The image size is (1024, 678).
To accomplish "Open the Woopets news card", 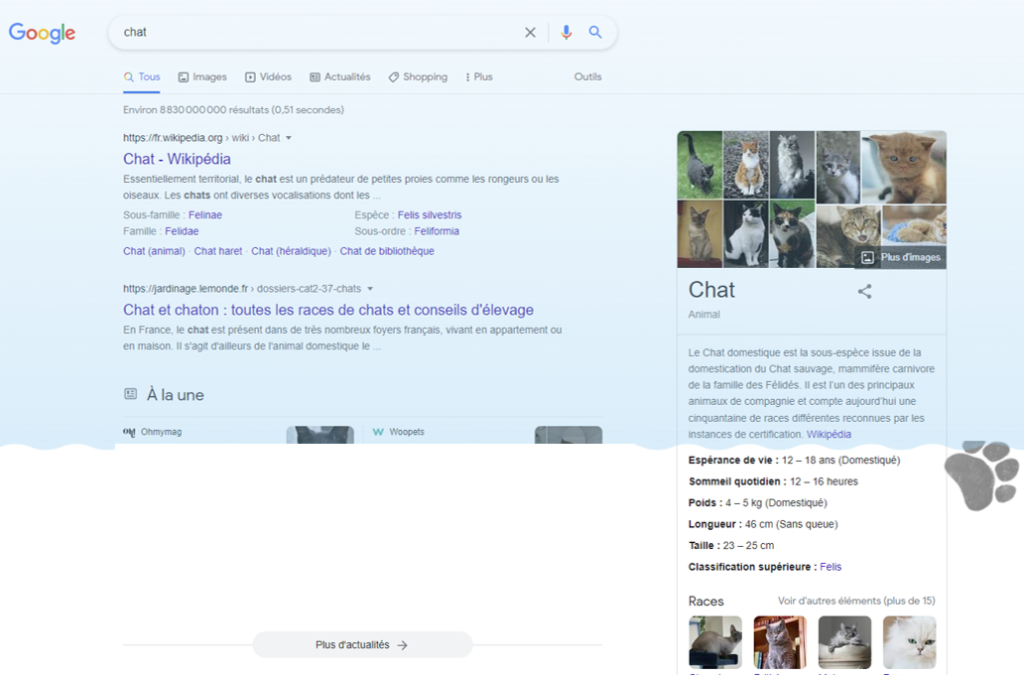I will [487, 434].
